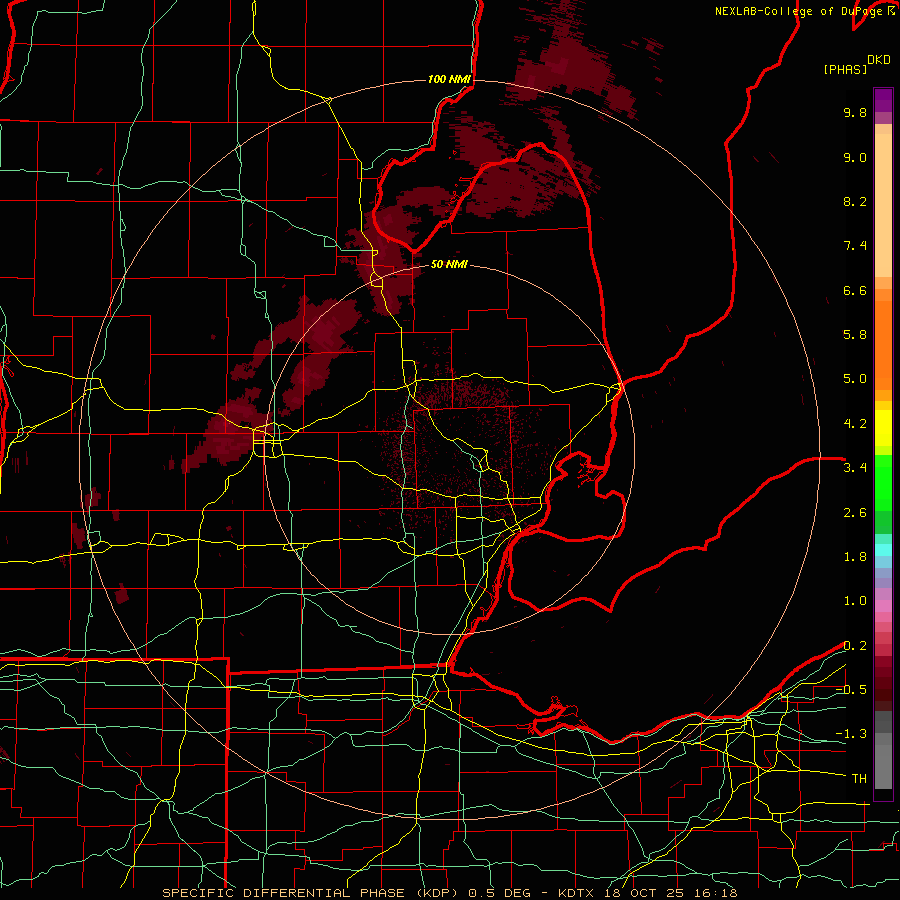This screenshot has width=900, height=900.
Task: Click the cyan segment of the color bar
Action: (883, 550)
